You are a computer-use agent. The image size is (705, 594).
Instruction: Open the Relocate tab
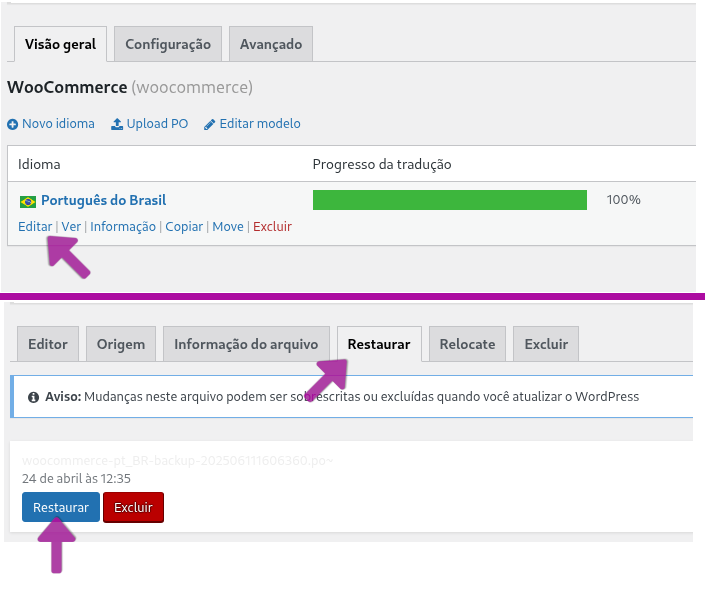point(467,344)
